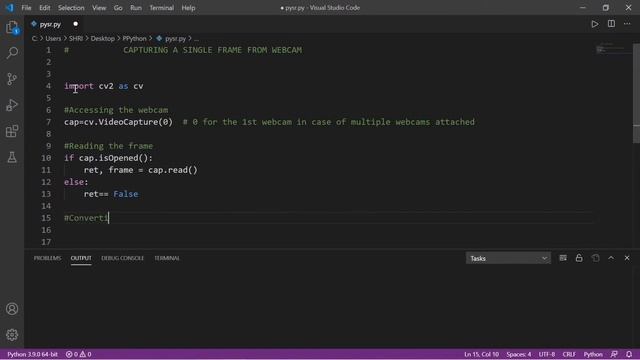
Task: Open the Run and Debug view
Action: [12, 105]
